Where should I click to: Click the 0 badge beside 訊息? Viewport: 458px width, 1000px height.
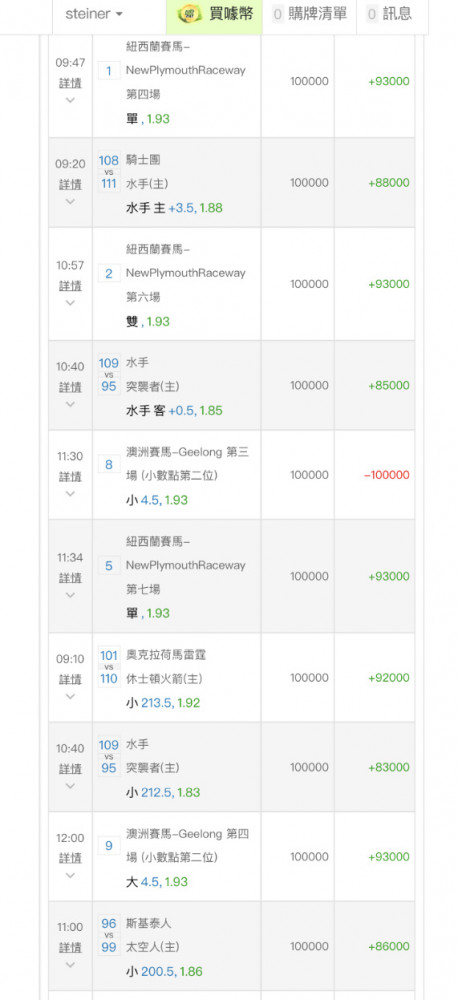click(x=372, y=13)
